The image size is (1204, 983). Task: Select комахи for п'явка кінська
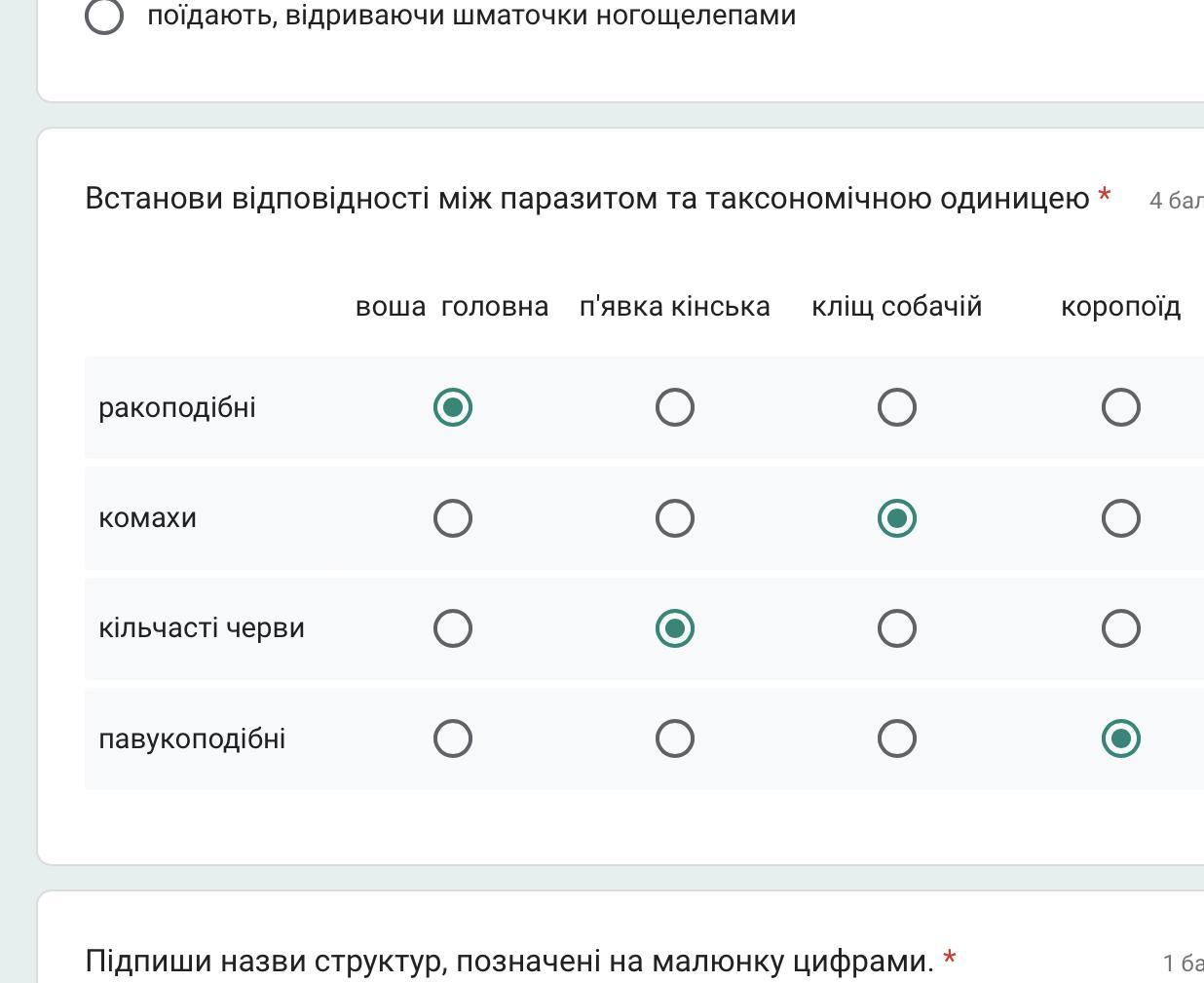tap(675, 518)
